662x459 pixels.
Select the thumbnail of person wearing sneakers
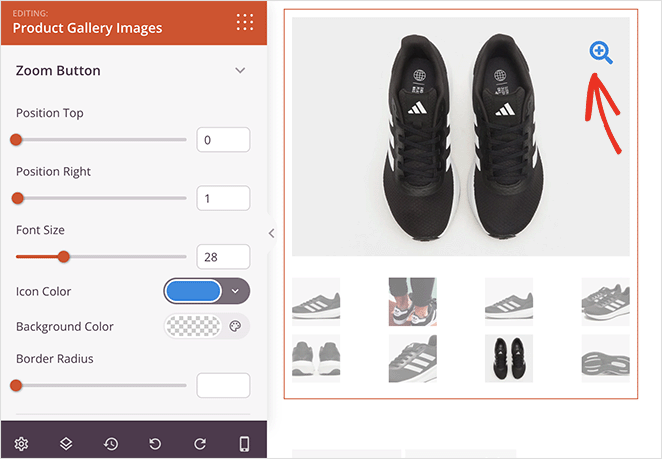(x=412, y=301)
